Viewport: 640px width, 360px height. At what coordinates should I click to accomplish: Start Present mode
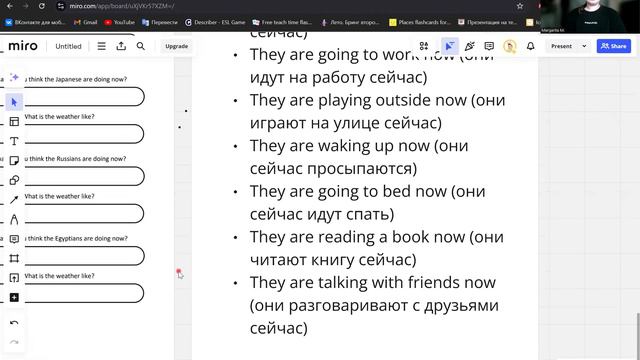[x=562, y=46]
